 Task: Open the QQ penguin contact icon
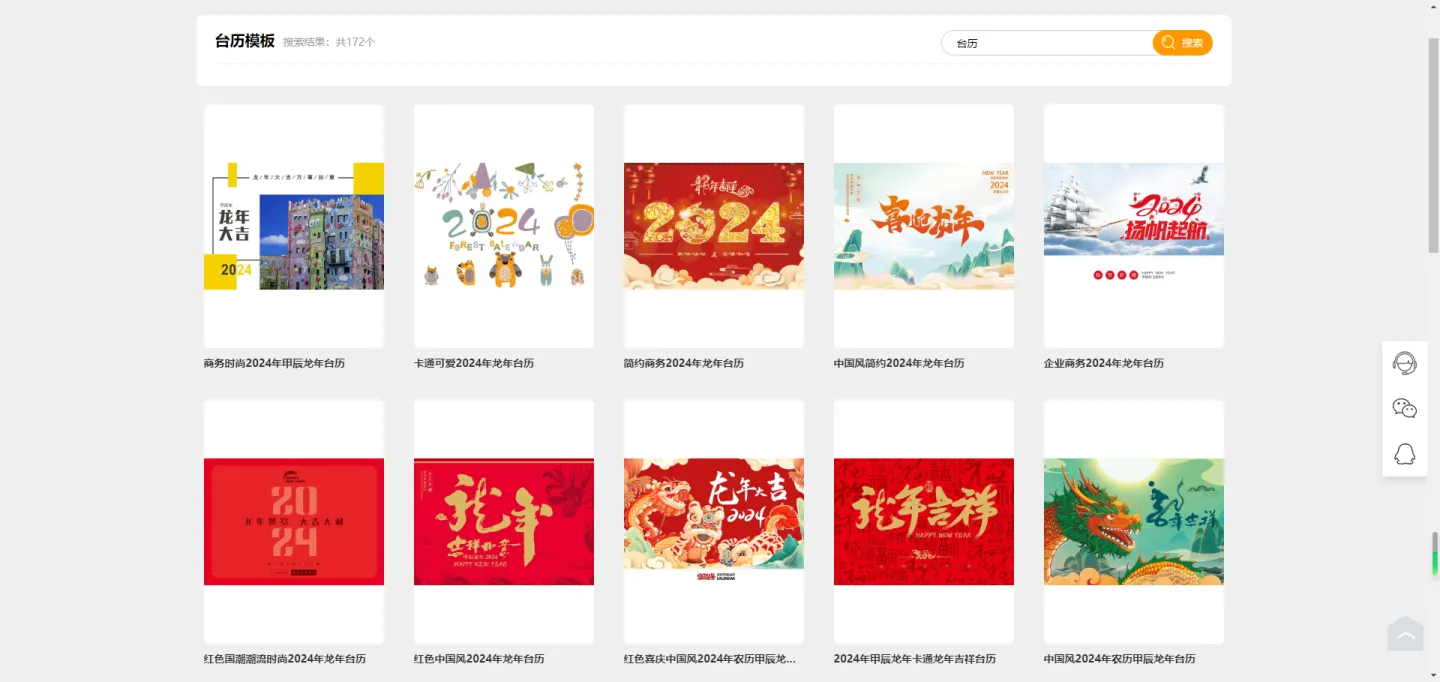point(1404,454)
